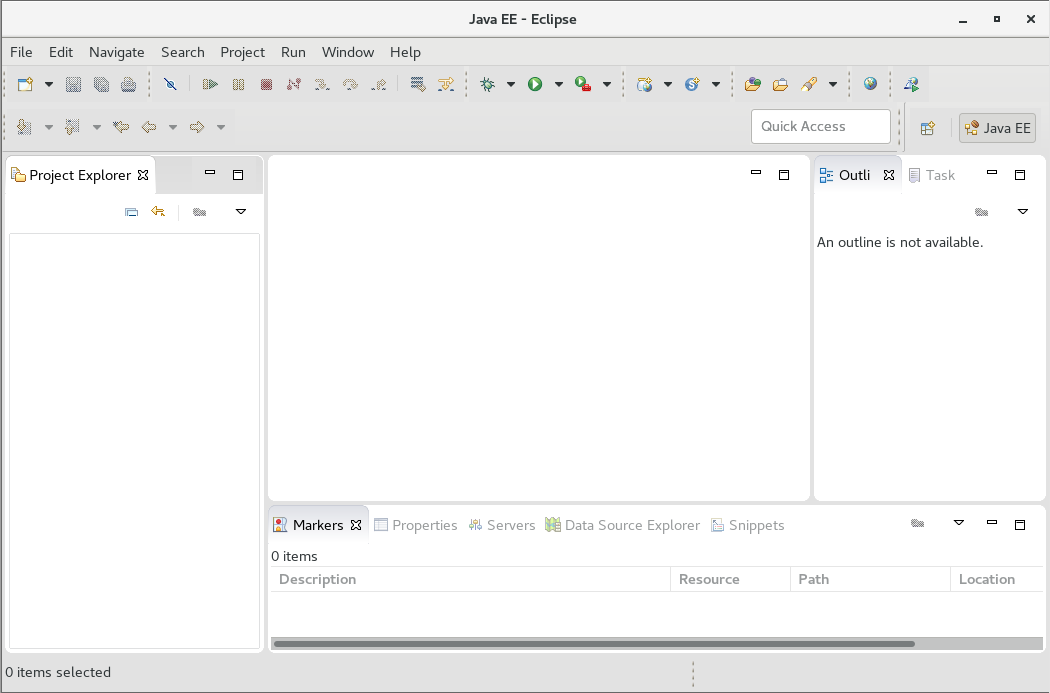Image resolution: width=1050 pixels, height=693 pixels.
Task: Click the Save disk icon
Action: 73,84
